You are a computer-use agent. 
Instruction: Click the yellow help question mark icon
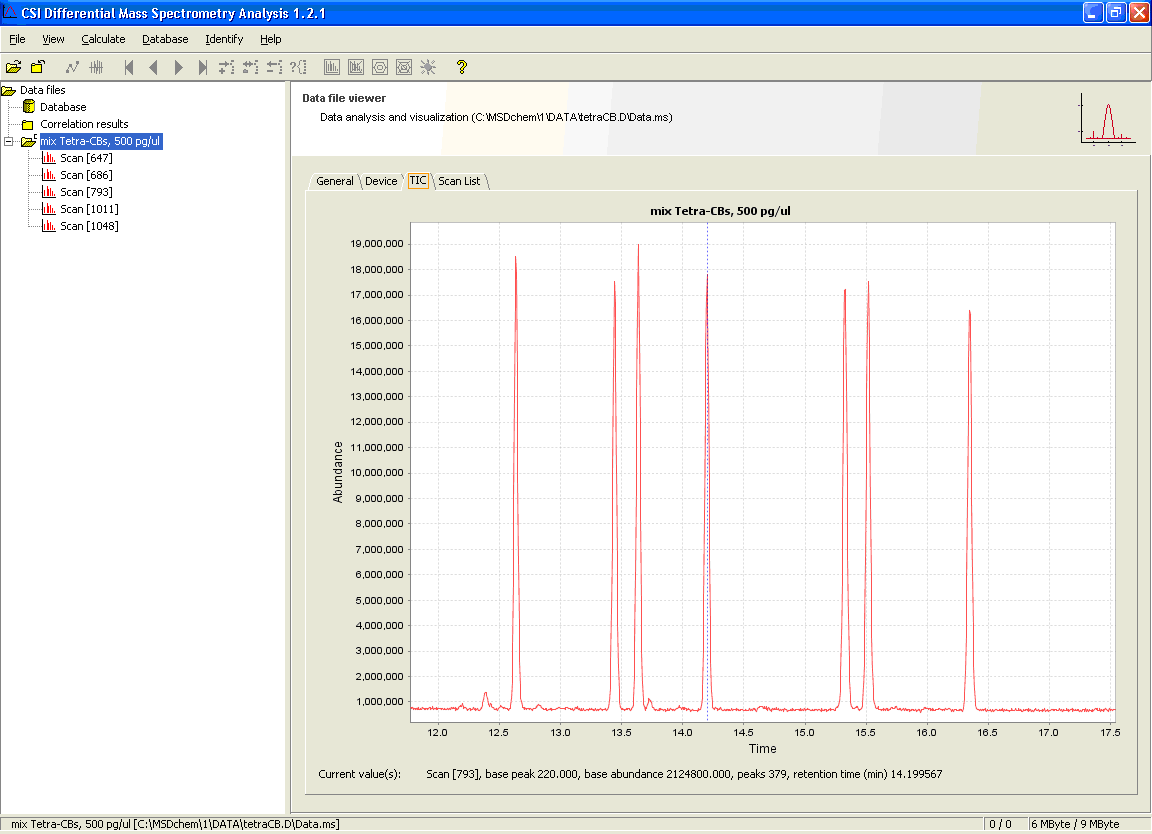461,67
